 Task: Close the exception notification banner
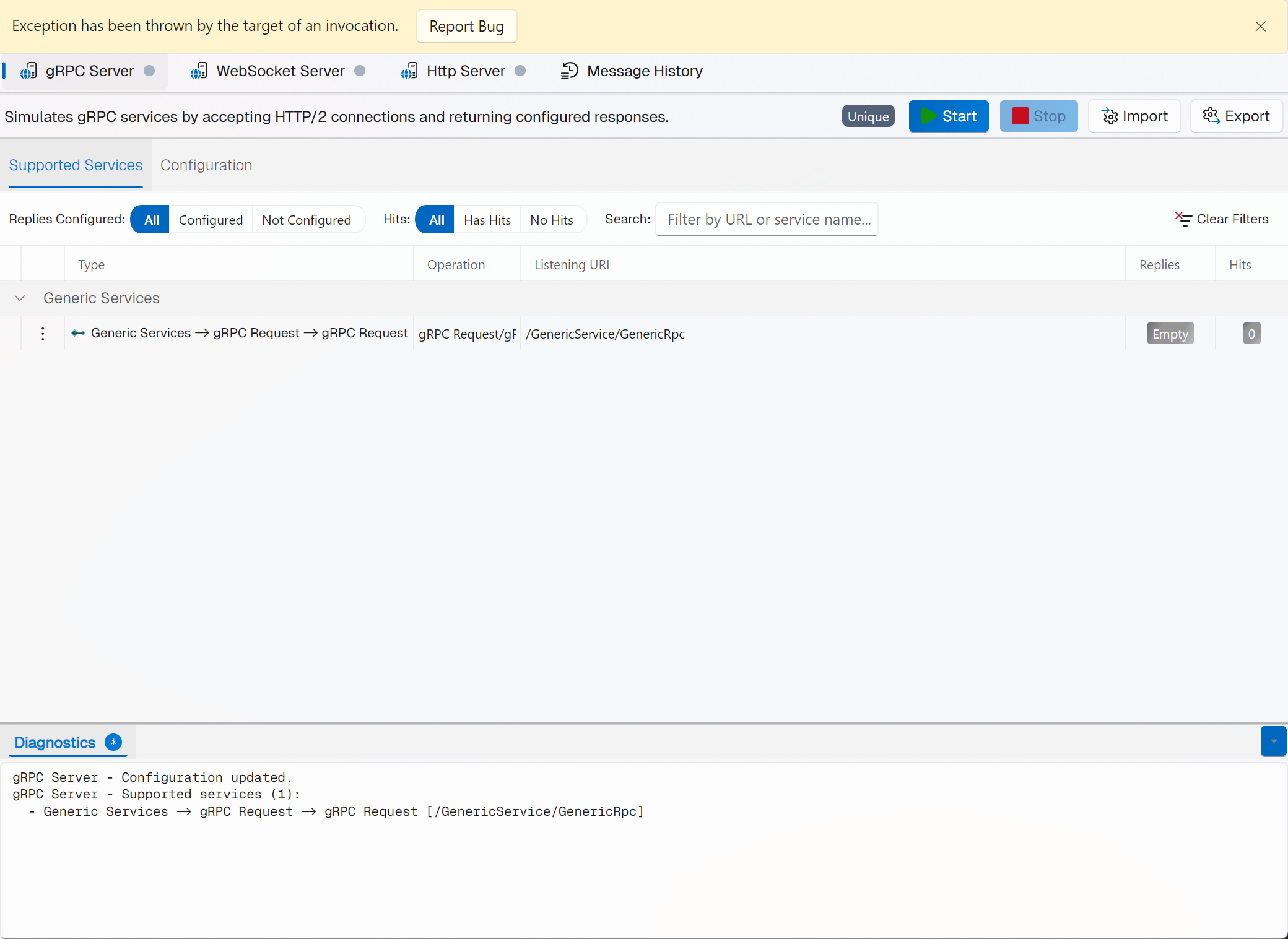1260,27
